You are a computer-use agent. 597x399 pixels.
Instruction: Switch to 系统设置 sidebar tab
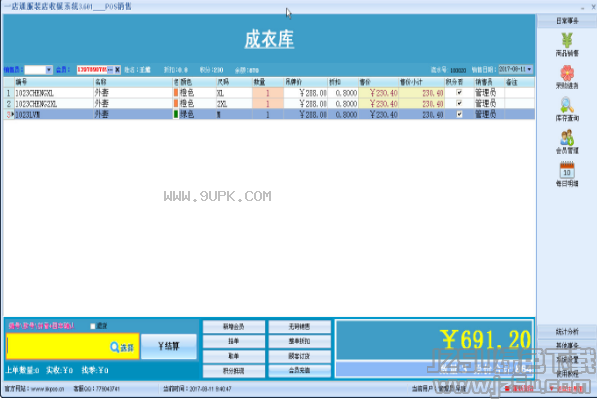click(x=567, y=359)
